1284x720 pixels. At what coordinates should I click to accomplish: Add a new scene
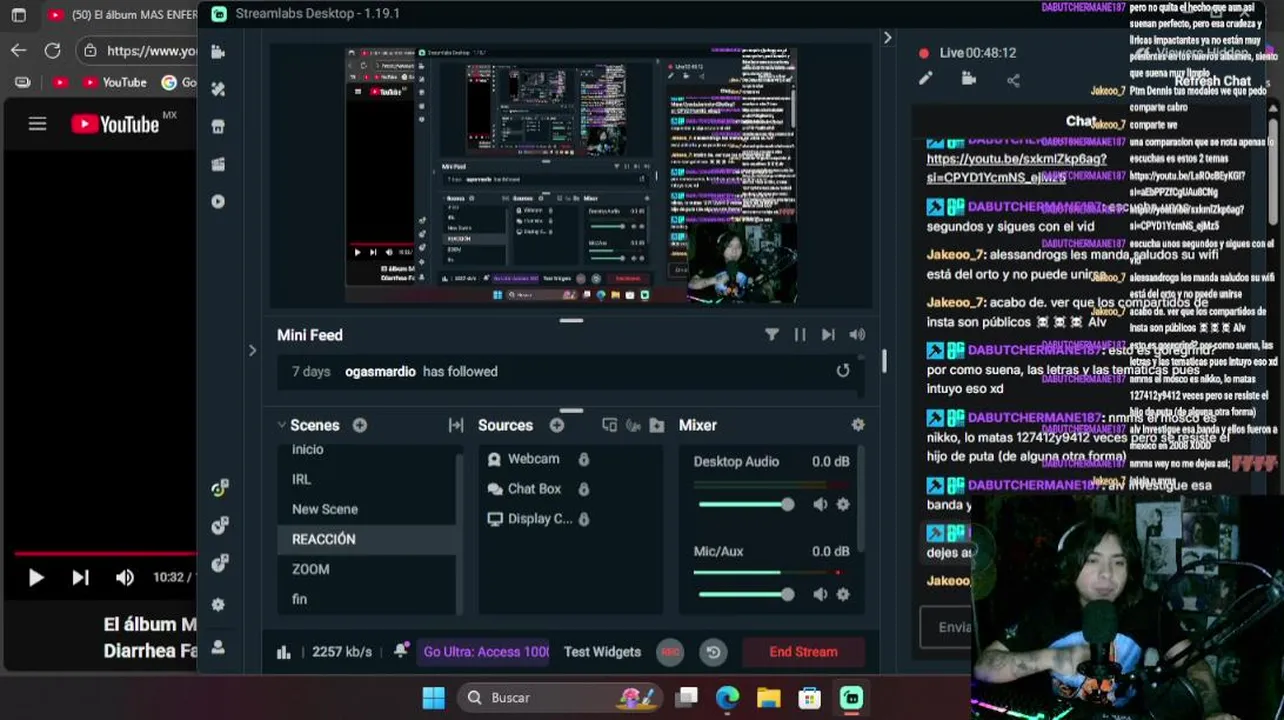pyautogui.click(x=360, y=425)
